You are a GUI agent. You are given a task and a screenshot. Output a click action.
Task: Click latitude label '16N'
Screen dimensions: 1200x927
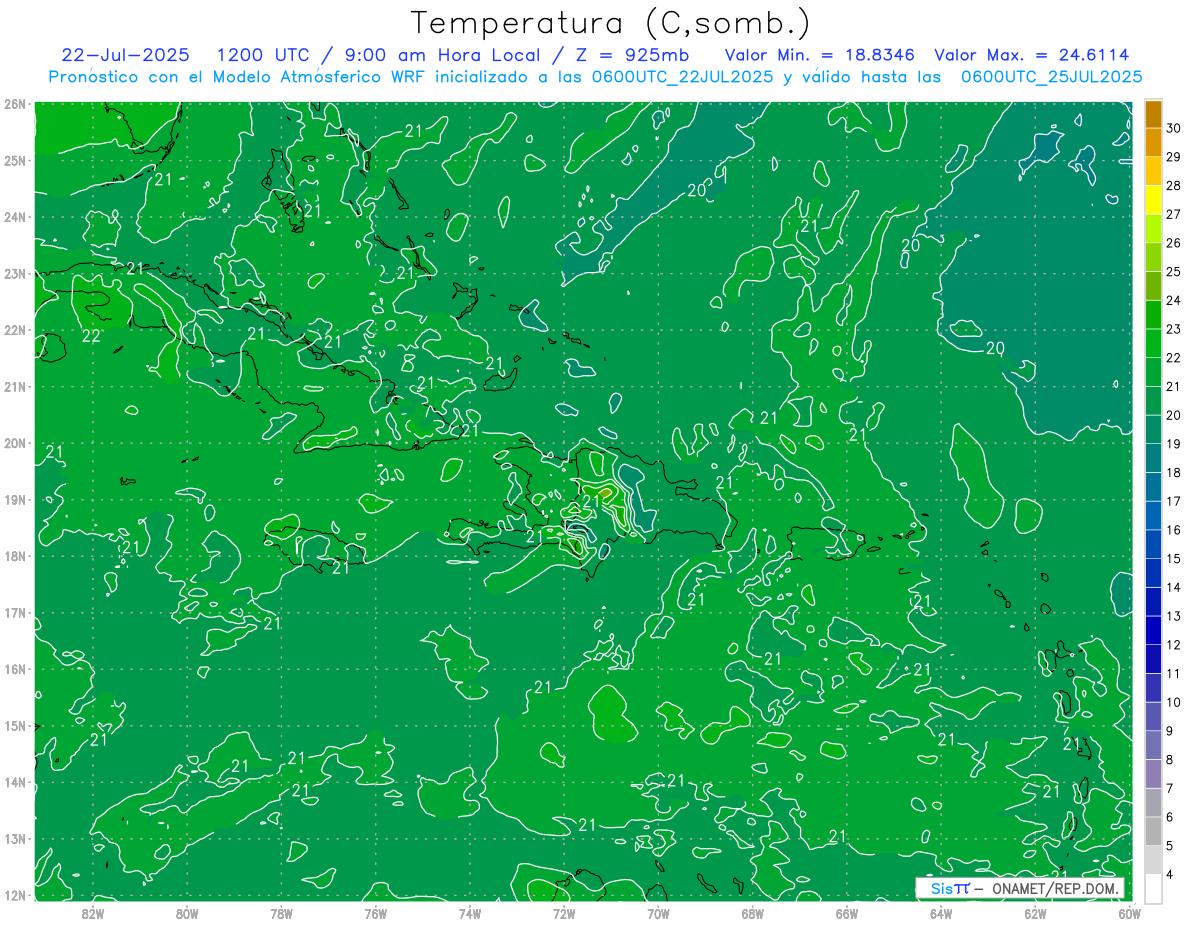pyautogui.click(x=15, y=669)
